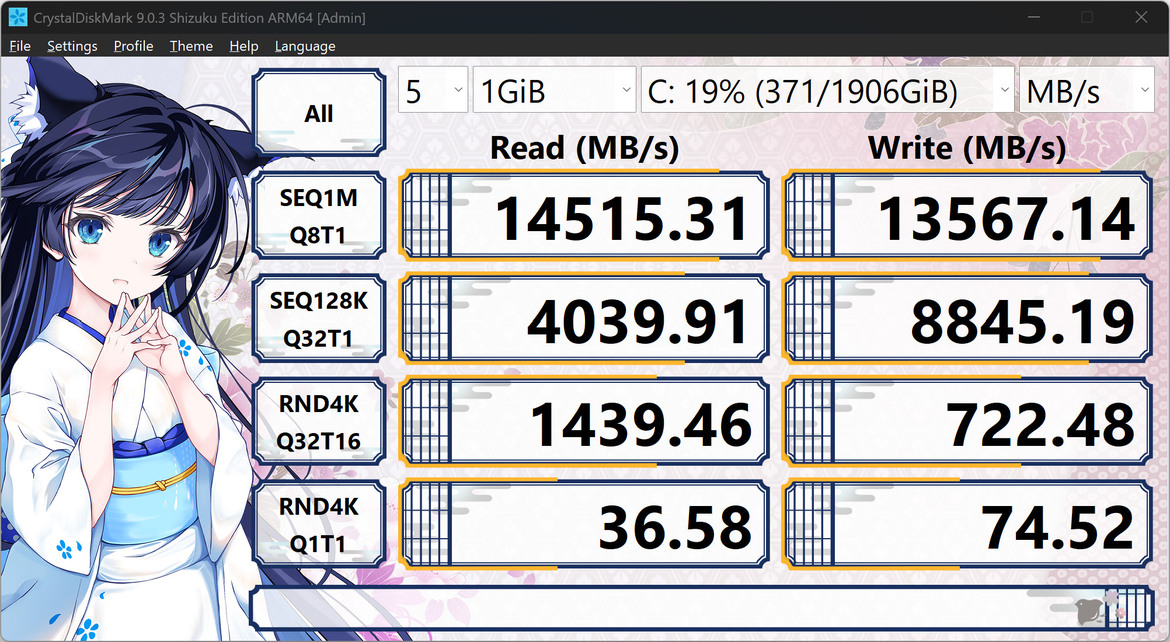Click the CrystalDiskMark app icon in title bar
The image size is (1170, 642).
[x=17, y=17]
